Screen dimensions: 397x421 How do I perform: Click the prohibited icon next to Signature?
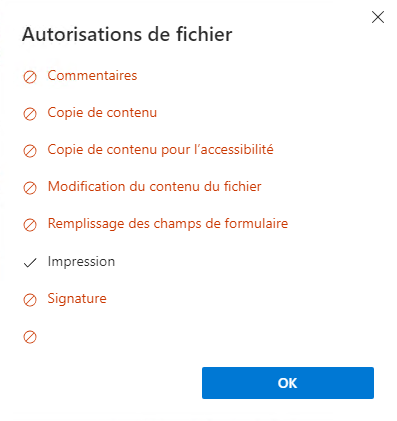(x=30, y=300)
